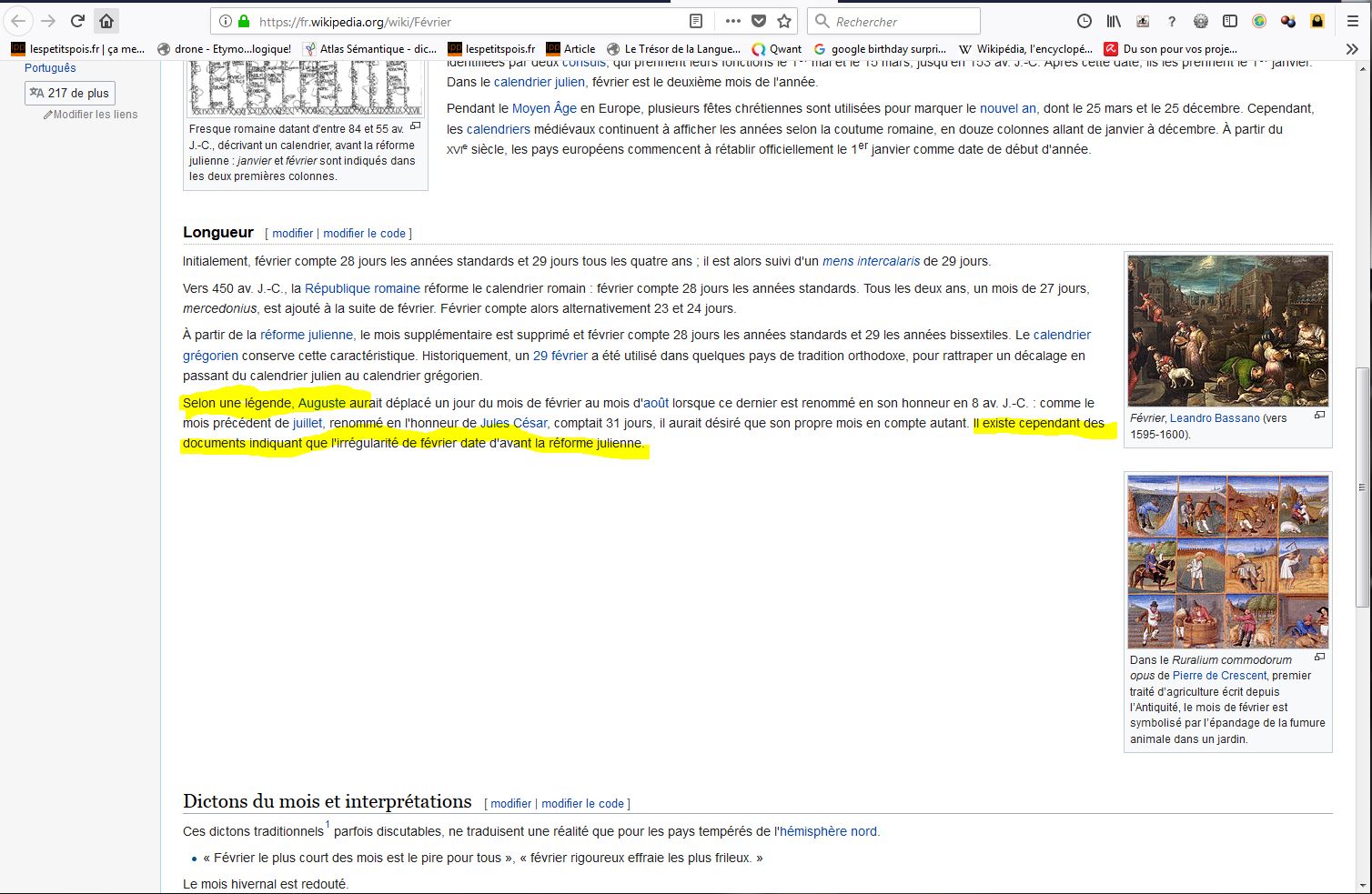1372x894 pixels.
Task: Open the Leandro Bassano Février painting thumbnail
Action: pos(1227,330)
